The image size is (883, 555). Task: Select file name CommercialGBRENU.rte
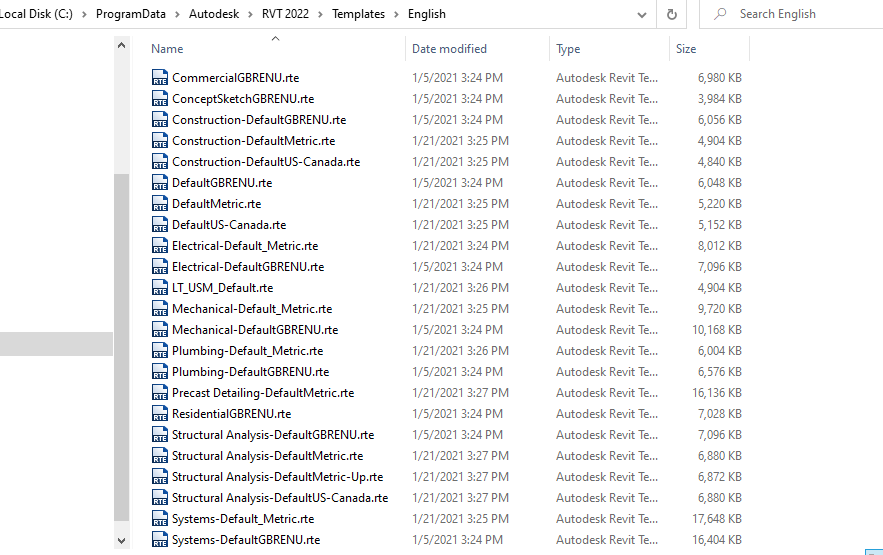pos(235,78)
